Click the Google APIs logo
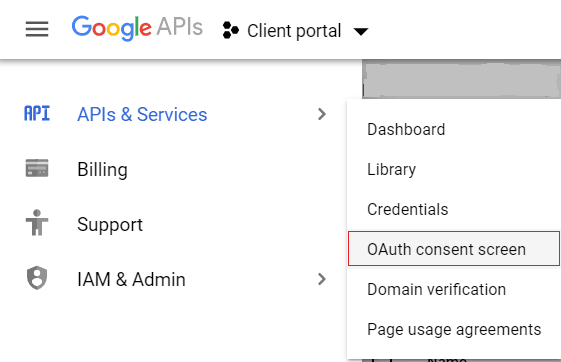 137,28
